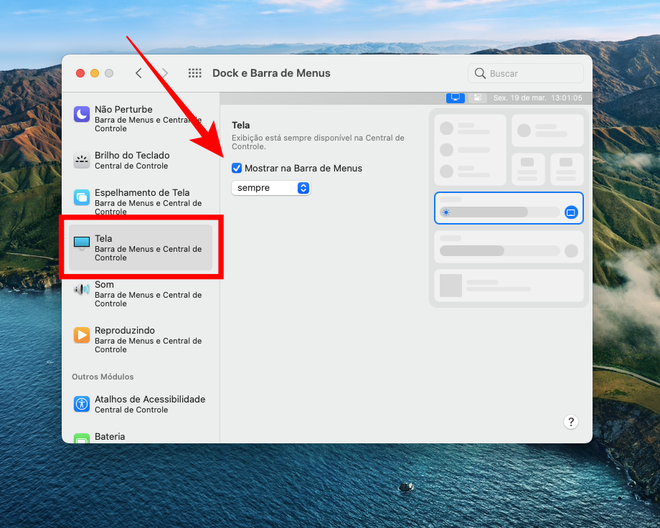Click the sound slider in Control Center preview
The width and height of the screenshot is (660, 528).
tap(500, 251)
